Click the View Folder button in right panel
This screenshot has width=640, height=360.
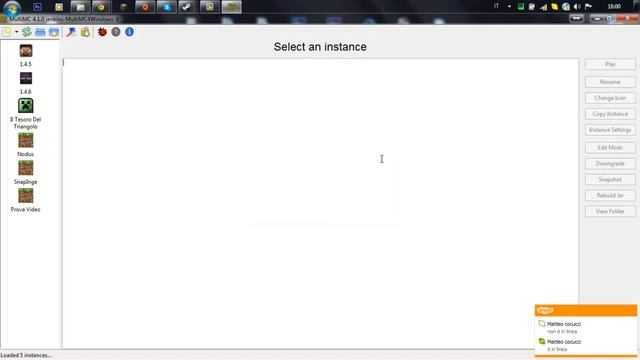click(x=610, y=211)
